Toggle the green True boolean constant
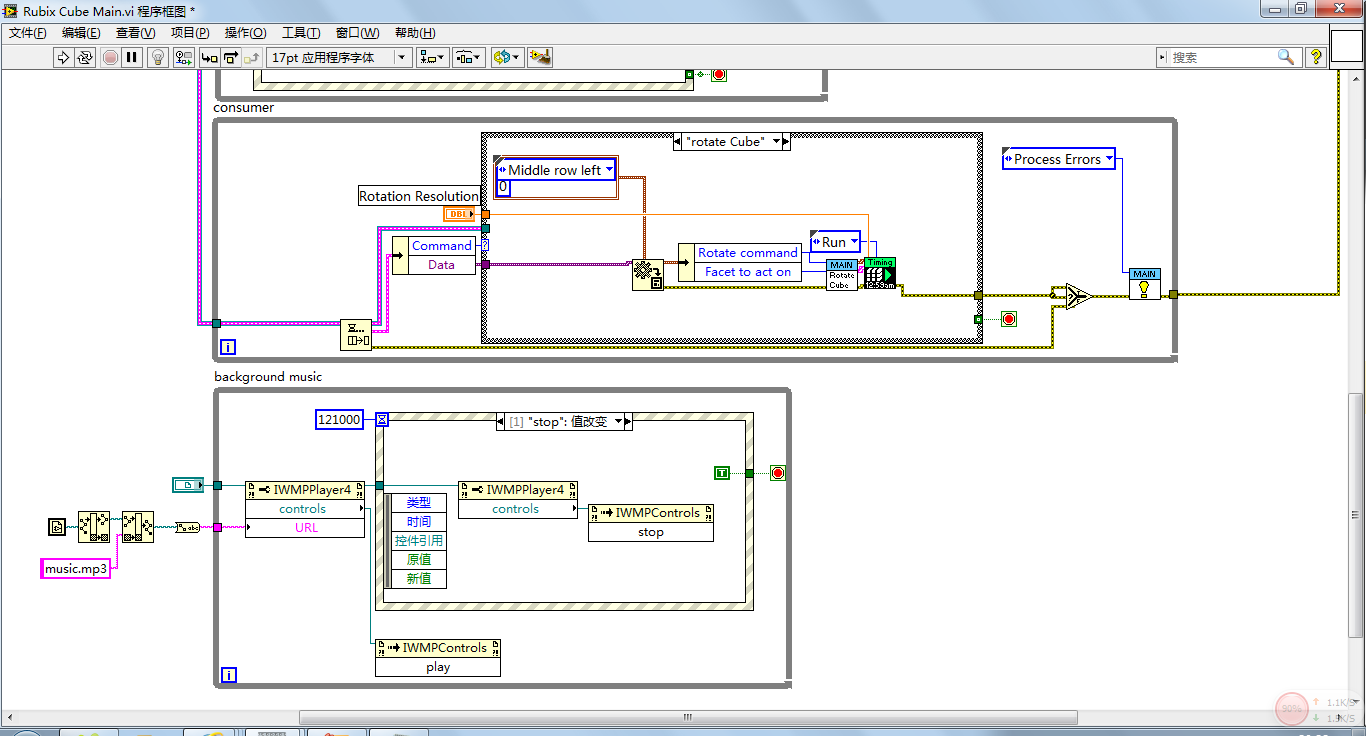Image resolution: width=1366 pixels, height=736 pixels. click(722, 472)
